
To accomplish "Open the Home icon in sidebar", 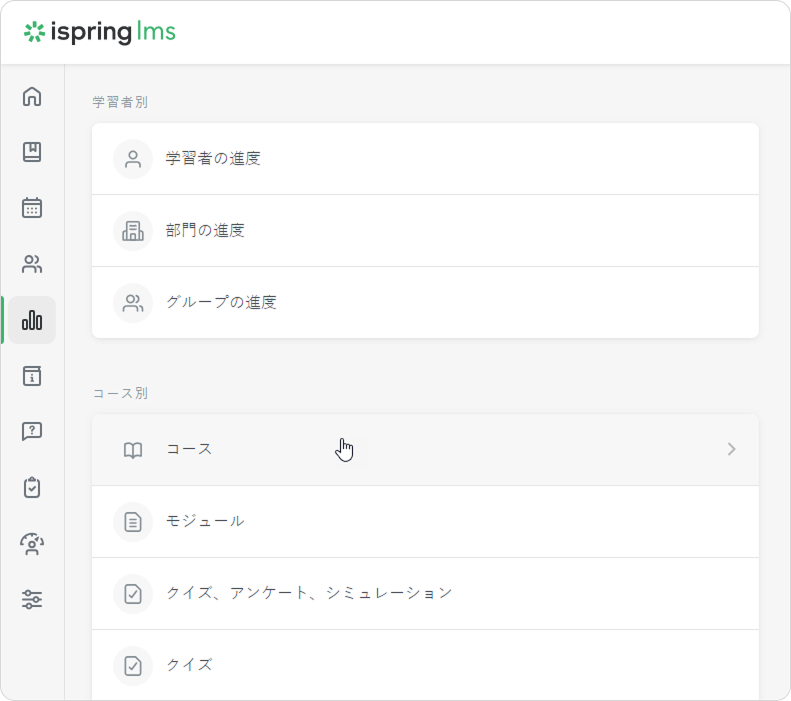I will 32,97.
